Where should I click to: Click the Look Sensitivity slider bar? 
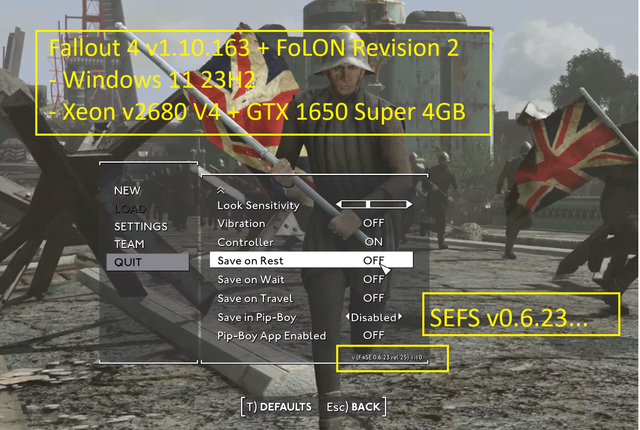tap(374, 204)
